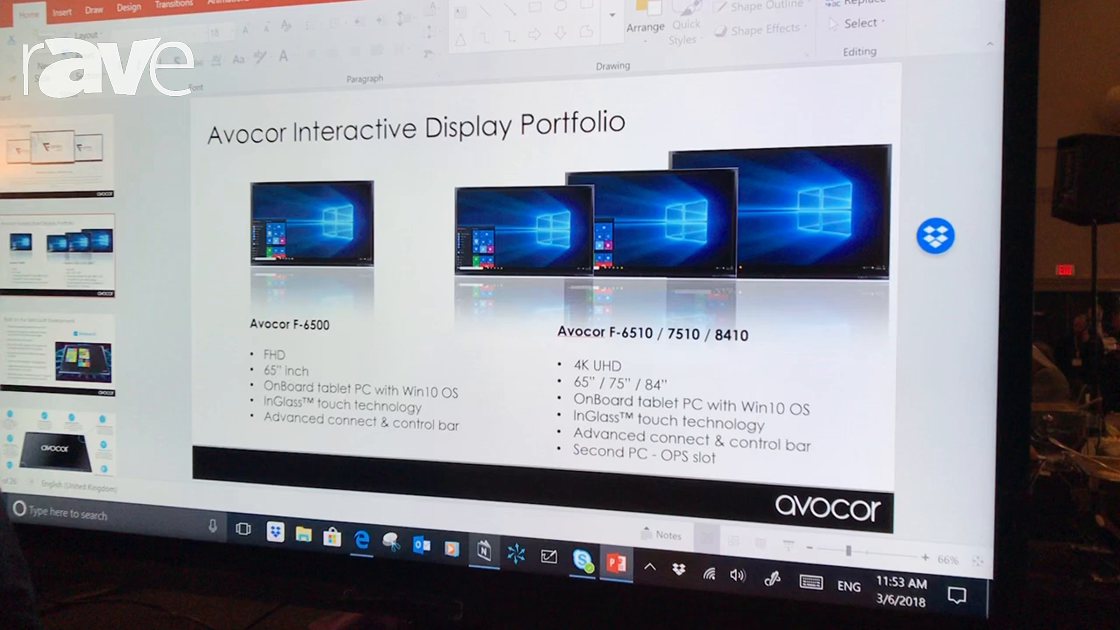Select the right arrow shape in gallery

(534, 34)
